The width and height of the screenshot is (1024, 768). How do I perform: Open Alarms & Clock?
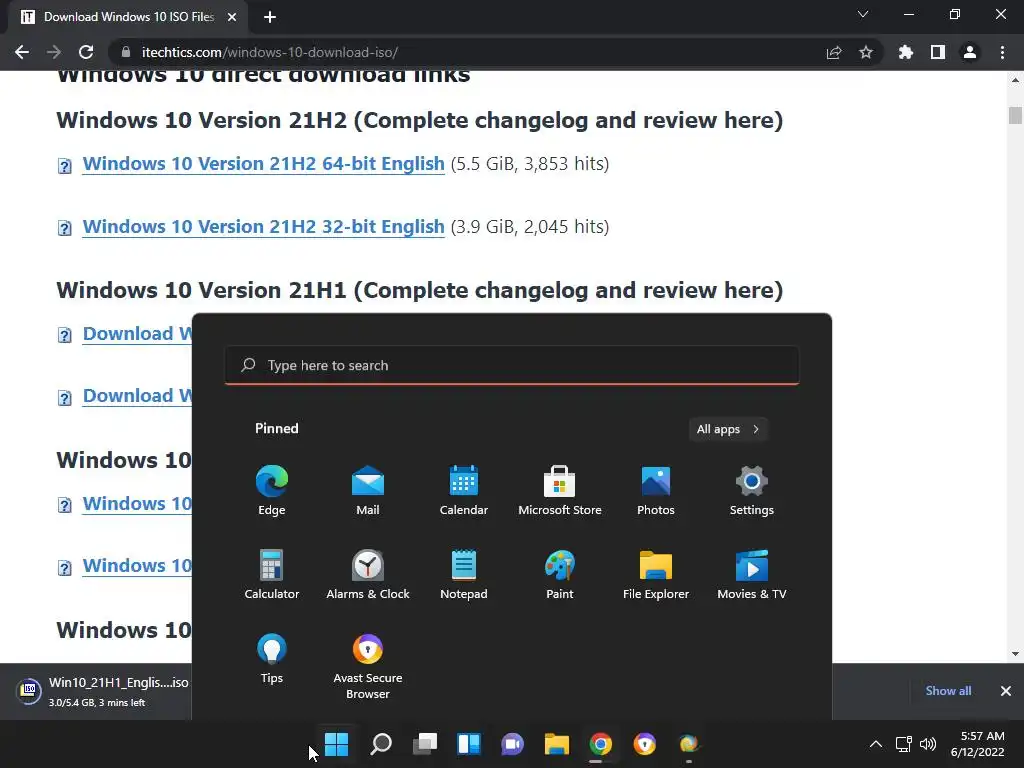[x=368, y=575]
